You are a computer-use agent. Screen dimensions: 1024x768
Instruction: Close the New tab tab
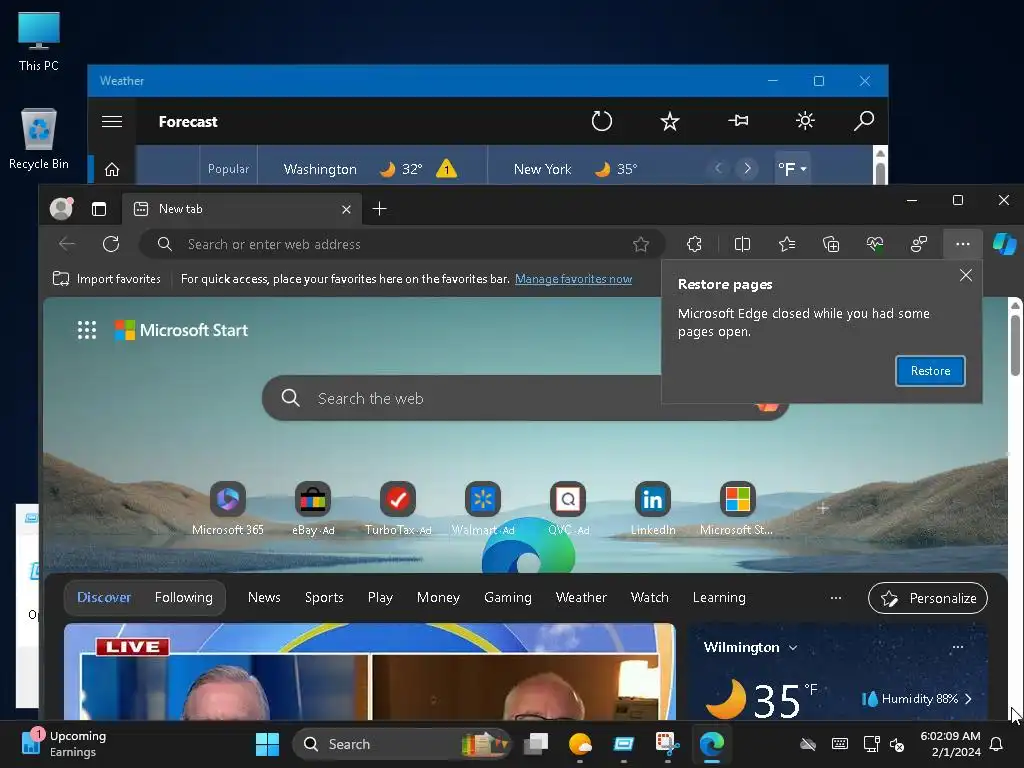[x=346, y=209]
